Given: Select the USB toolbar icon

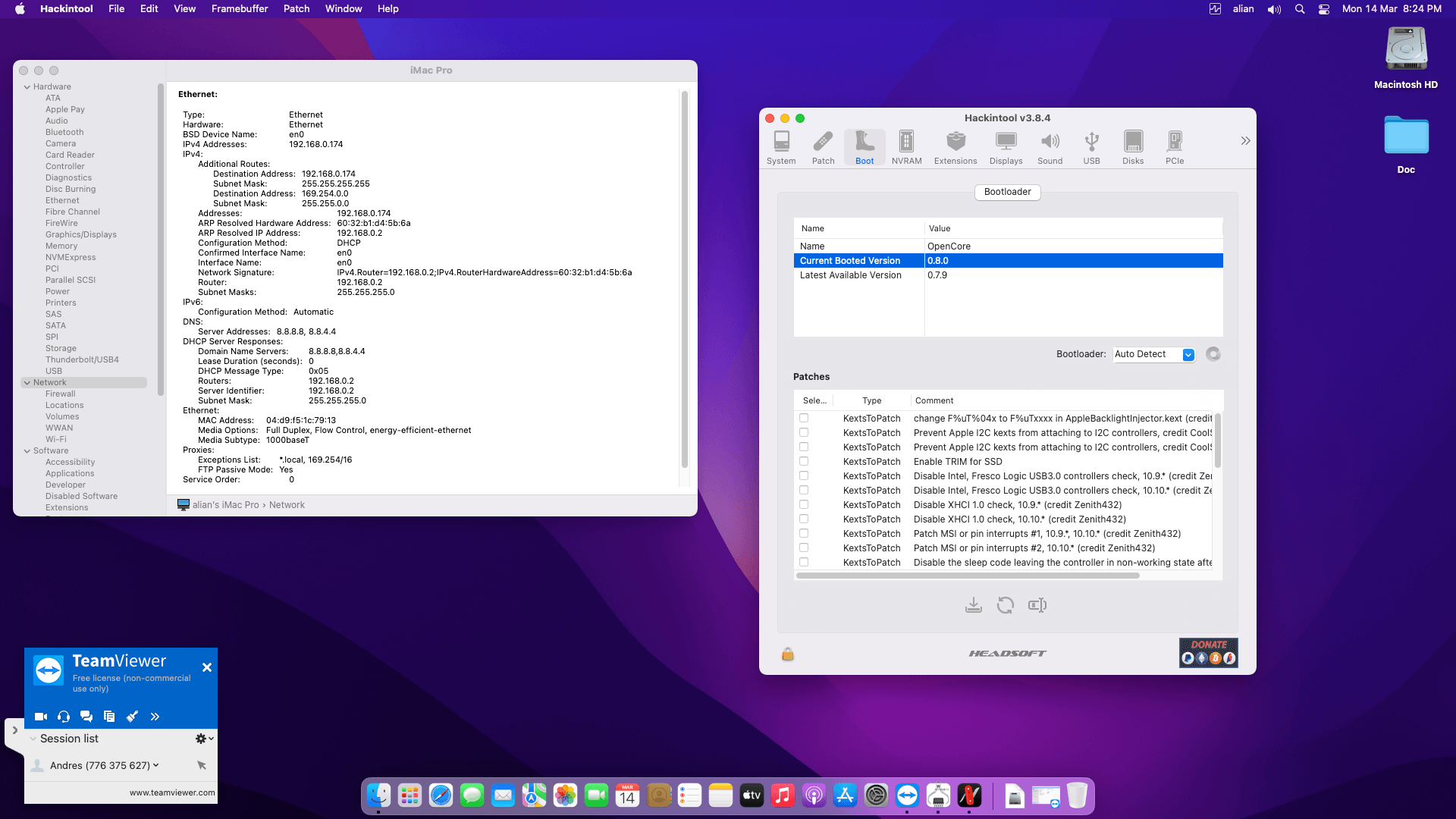Looking at the screenshot, I should pos(1091,147).
